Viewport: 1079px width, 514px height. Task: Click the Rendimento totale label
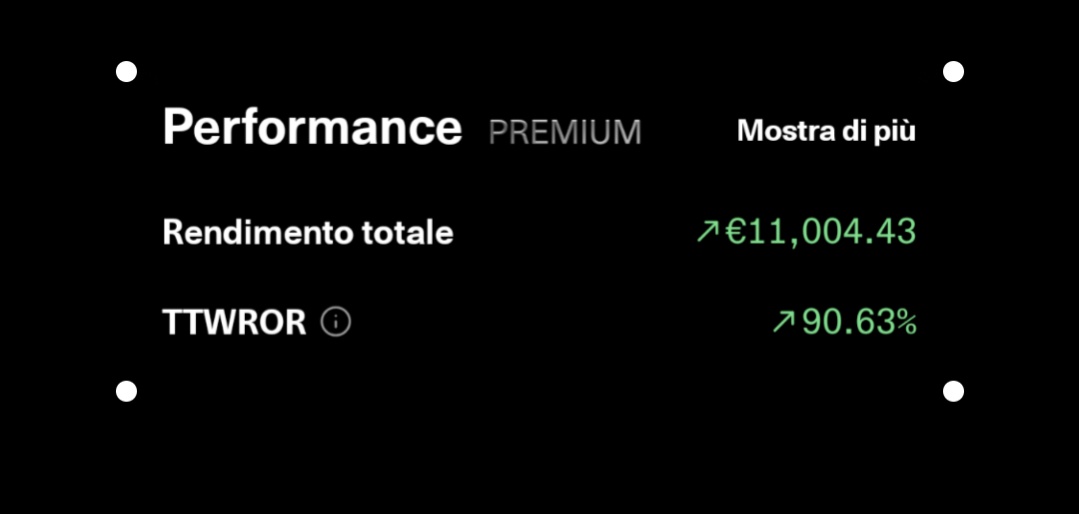(308, 232)
